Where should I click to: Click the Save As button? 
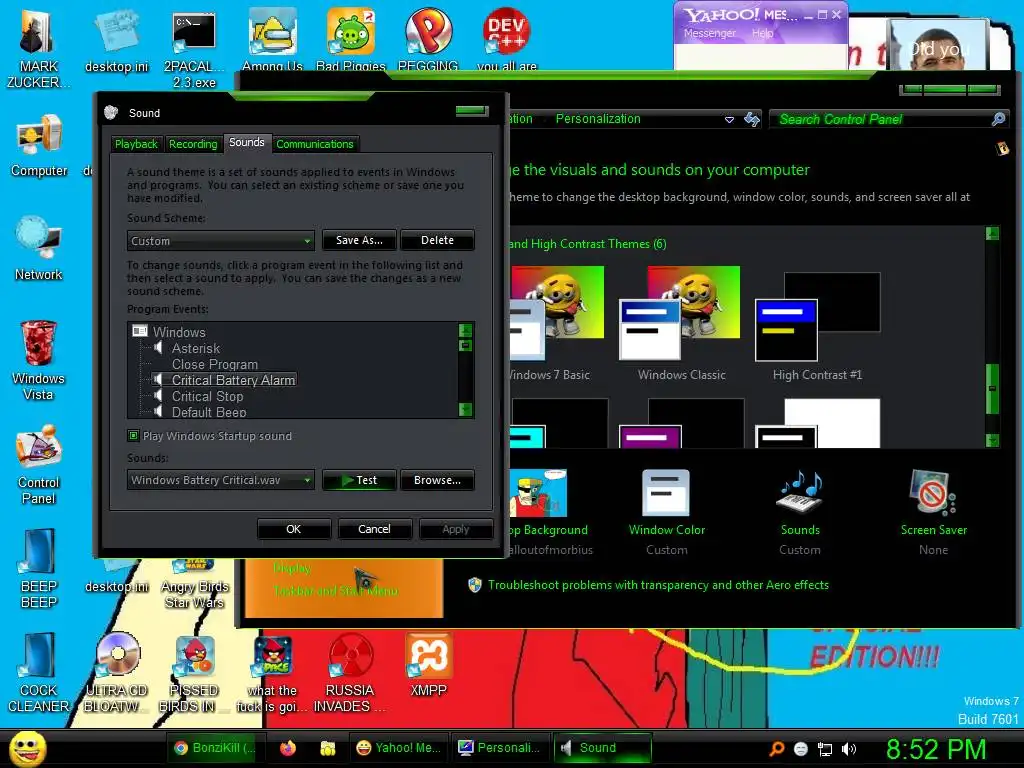[359, 240]
